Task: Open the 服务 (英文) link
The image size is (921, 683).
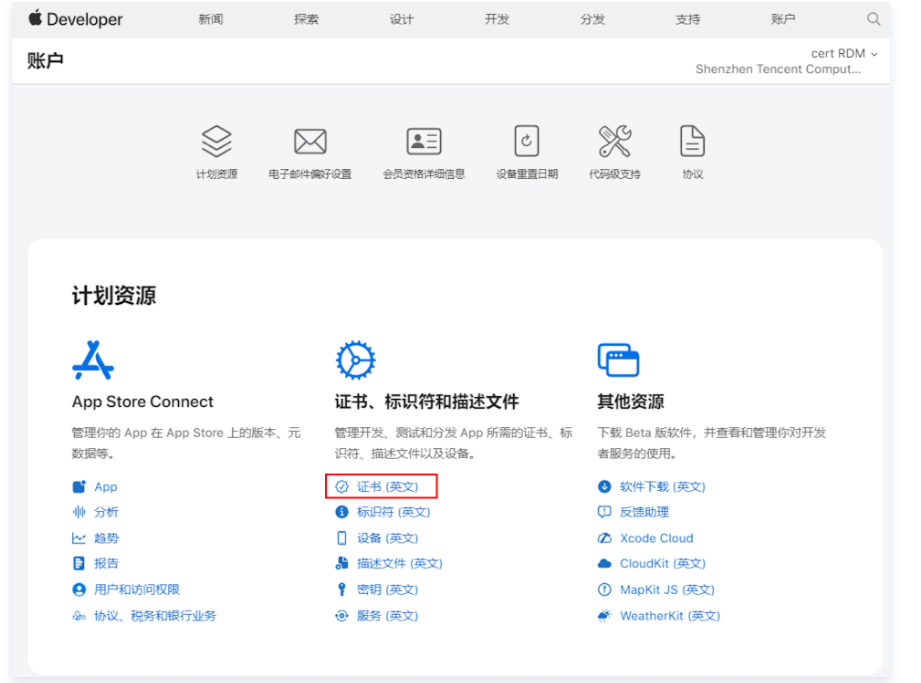Action: 387,615
